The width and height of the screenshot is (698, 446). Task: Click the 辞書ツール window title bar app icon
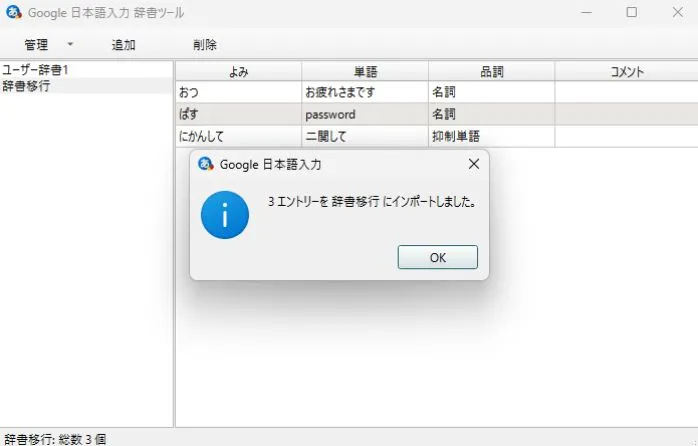[14, 12]
